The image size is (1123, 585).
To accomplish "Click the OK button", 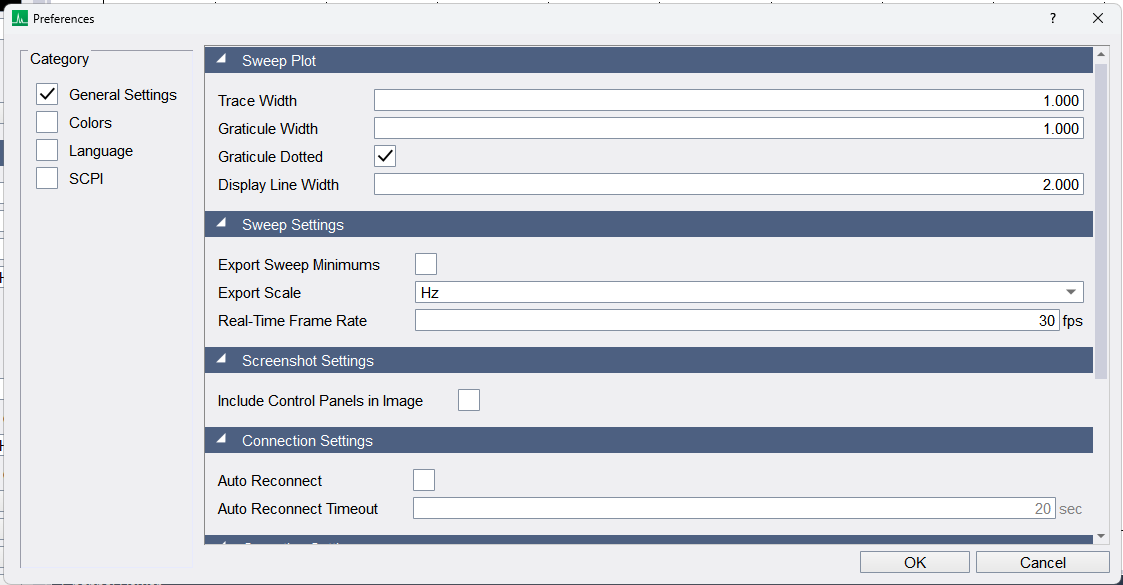I will click(x=915, y=562).
